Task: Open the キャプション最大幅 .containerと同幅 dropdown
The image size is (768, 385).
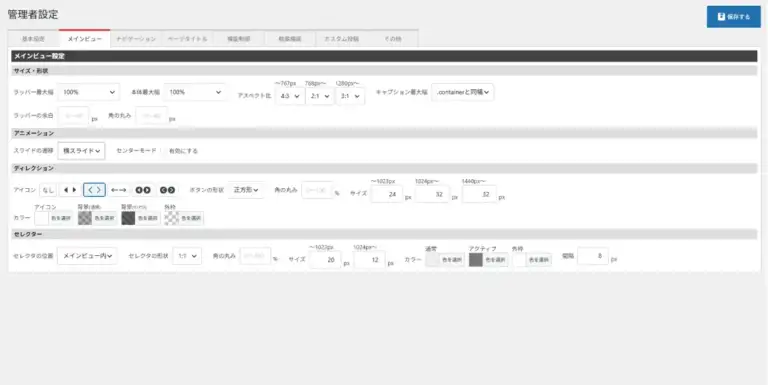Action: pyautogui.click(x=462, y=92)
